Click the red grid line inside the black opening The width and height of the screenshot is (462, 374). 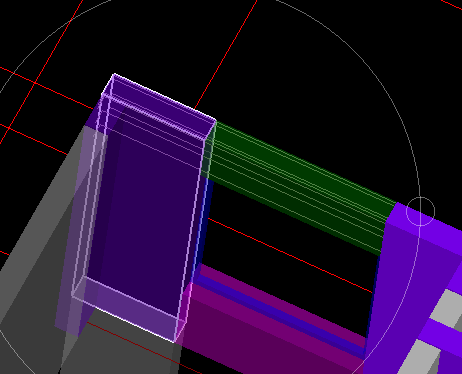(x=290, y=256)
